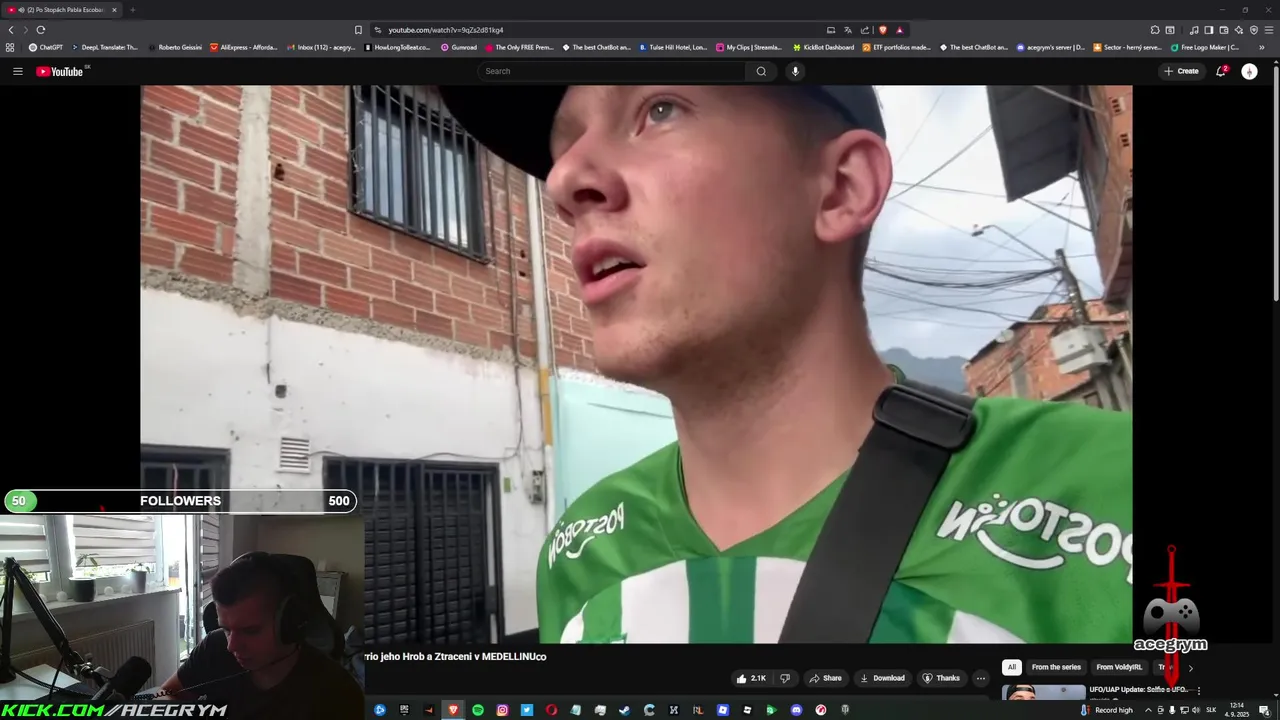
Task: Open the YouTube account avatar menu
Action: 1249,71
